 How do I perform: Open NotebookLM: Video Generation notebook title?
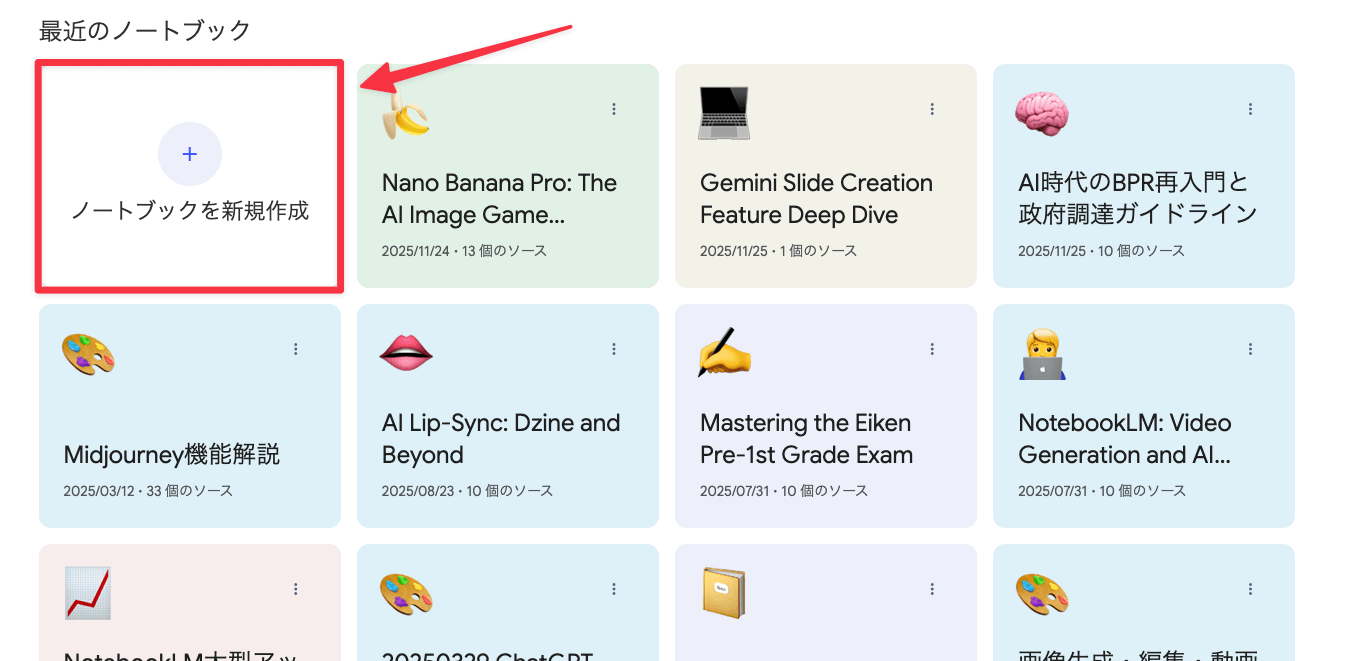[1125, 439]
